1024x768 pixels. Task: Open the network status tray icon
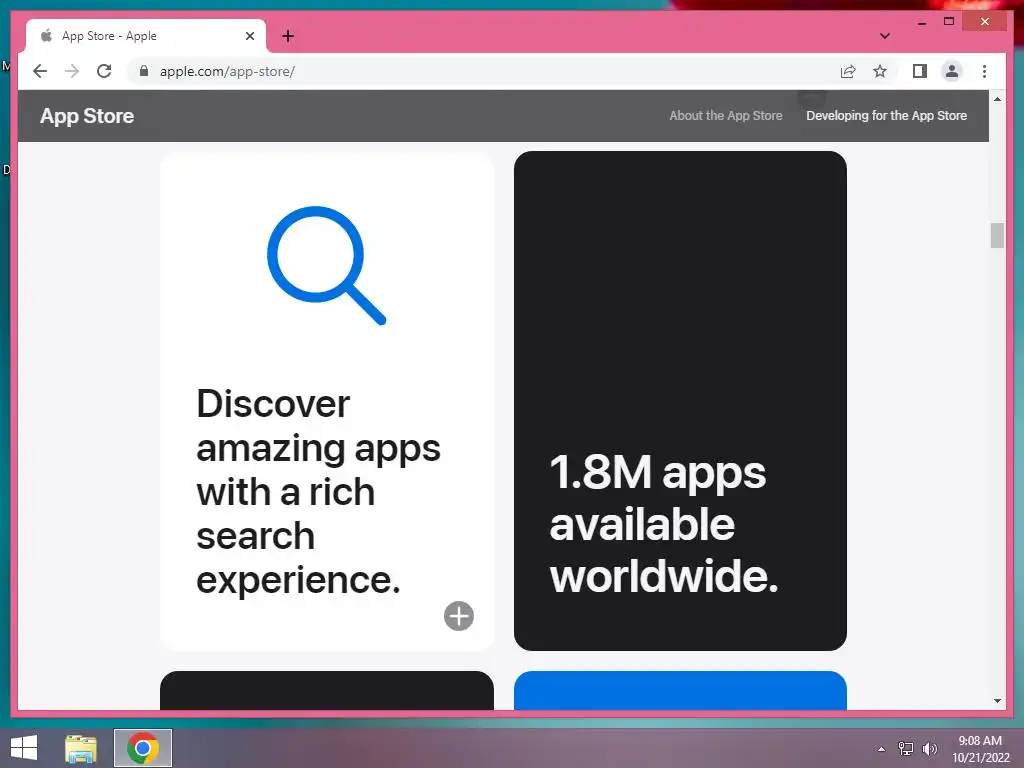(x=906, y=749)
